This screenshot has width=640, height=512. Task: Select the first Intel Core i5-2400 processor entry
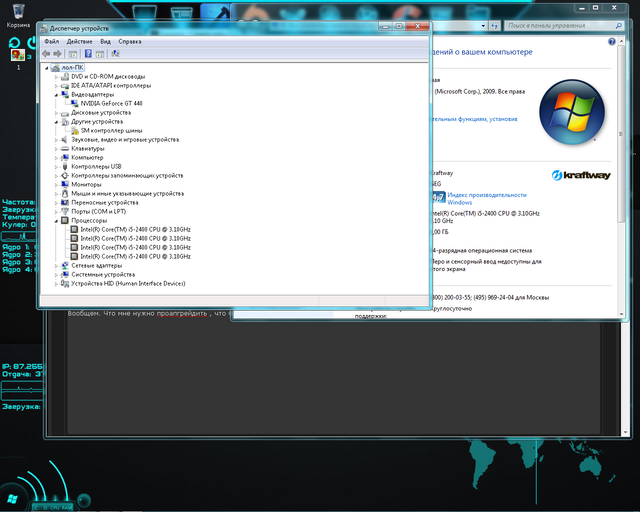[x=136, y=229]
